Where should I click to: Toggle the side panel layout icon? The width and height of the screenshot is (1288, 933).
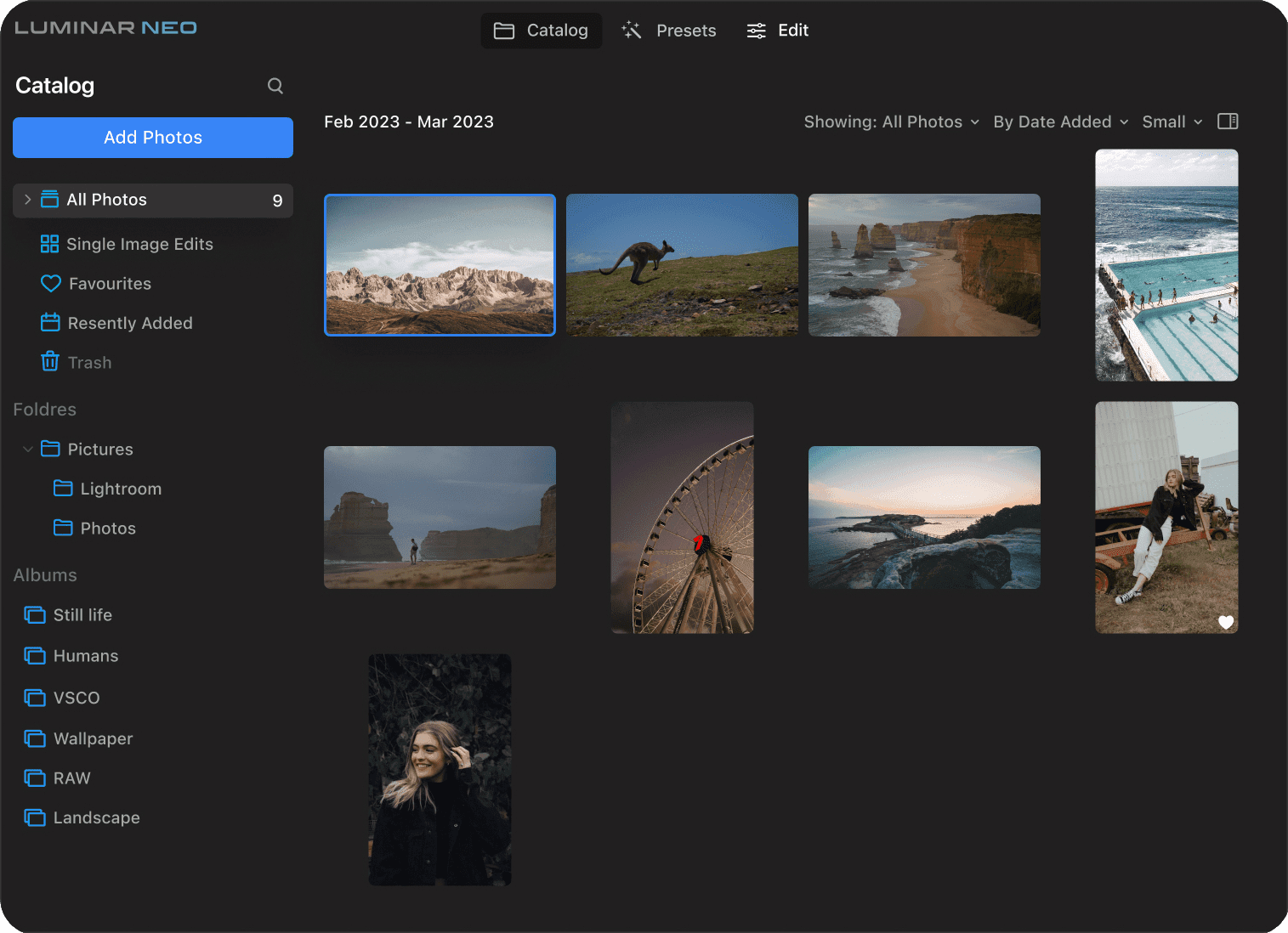tap(1228, 122)
